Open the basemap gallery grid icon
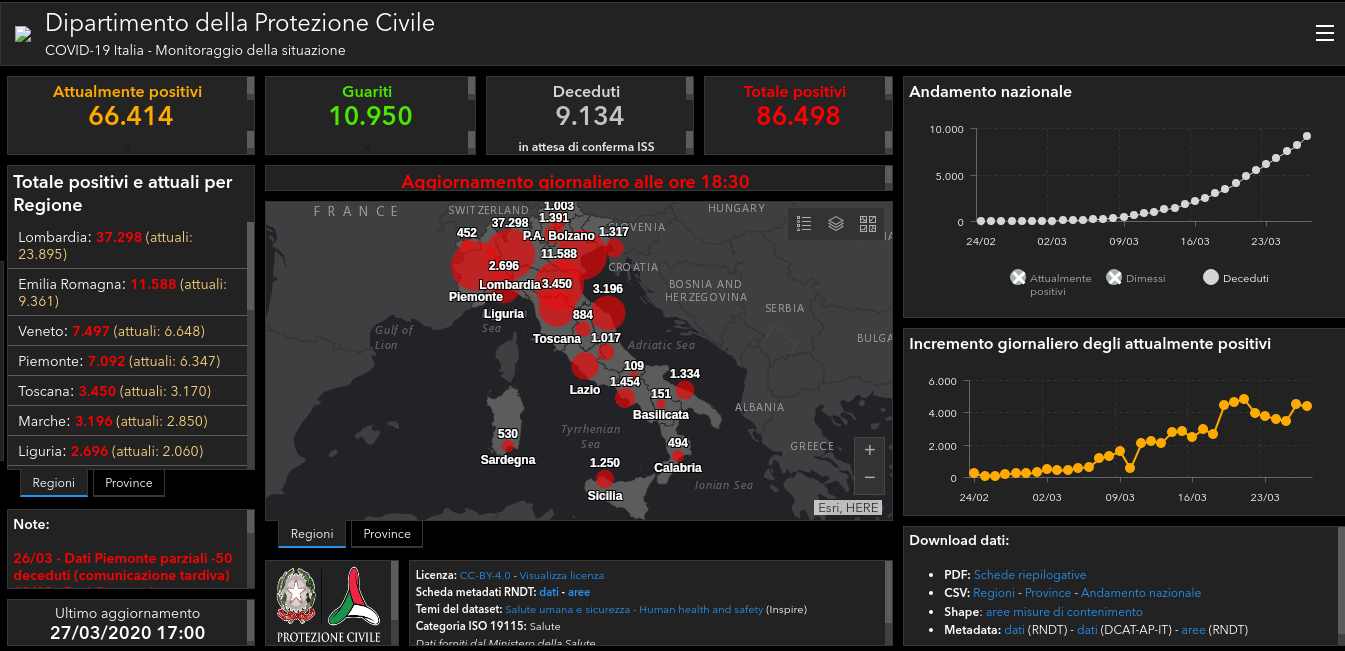The width and height of the screenshot is (1345, 651). [867, 224]
